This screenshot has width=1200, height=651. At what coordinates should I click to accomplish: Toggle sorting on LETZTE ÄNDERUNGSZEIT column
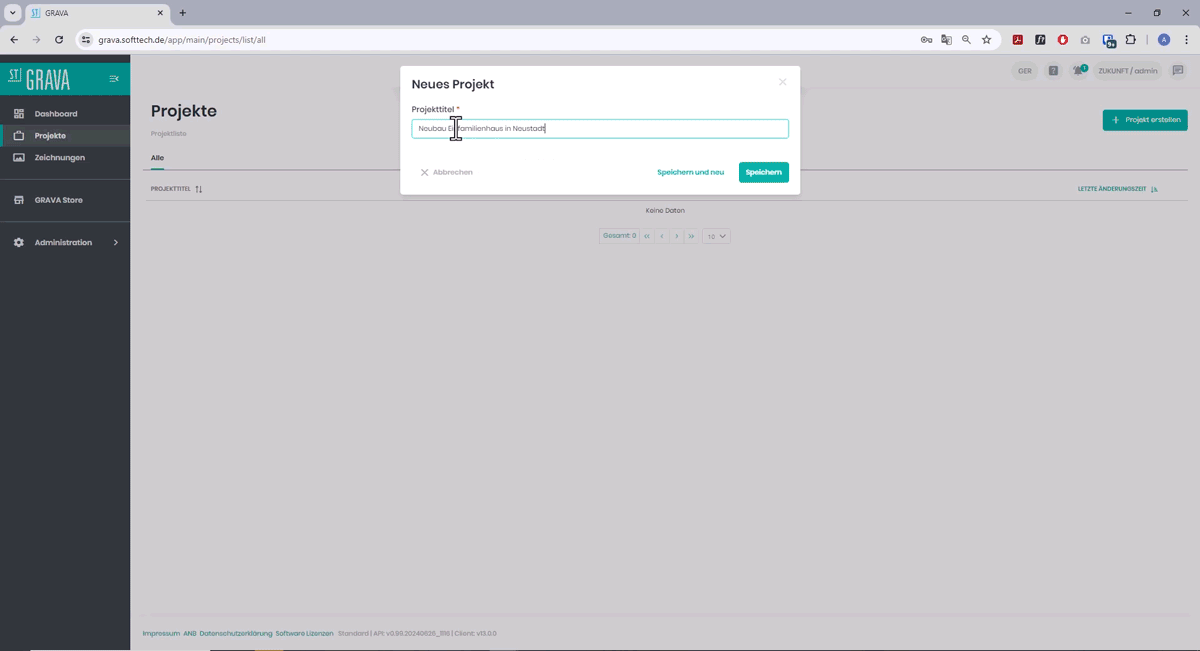click(x=1154, y=188)
